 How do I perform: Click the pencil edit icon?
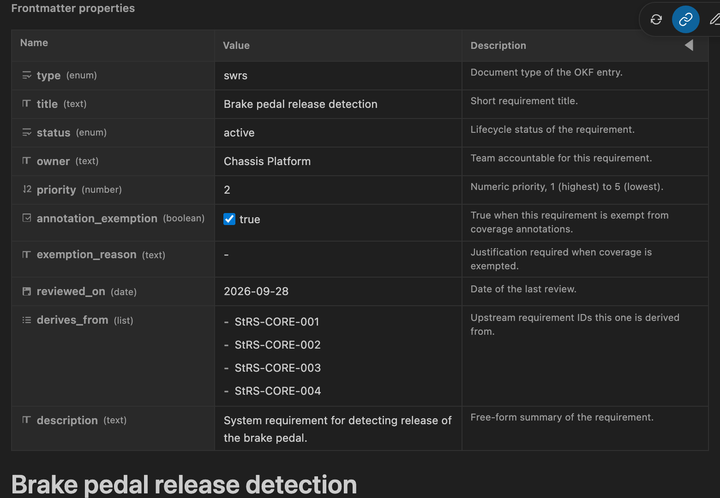[714, 19]
